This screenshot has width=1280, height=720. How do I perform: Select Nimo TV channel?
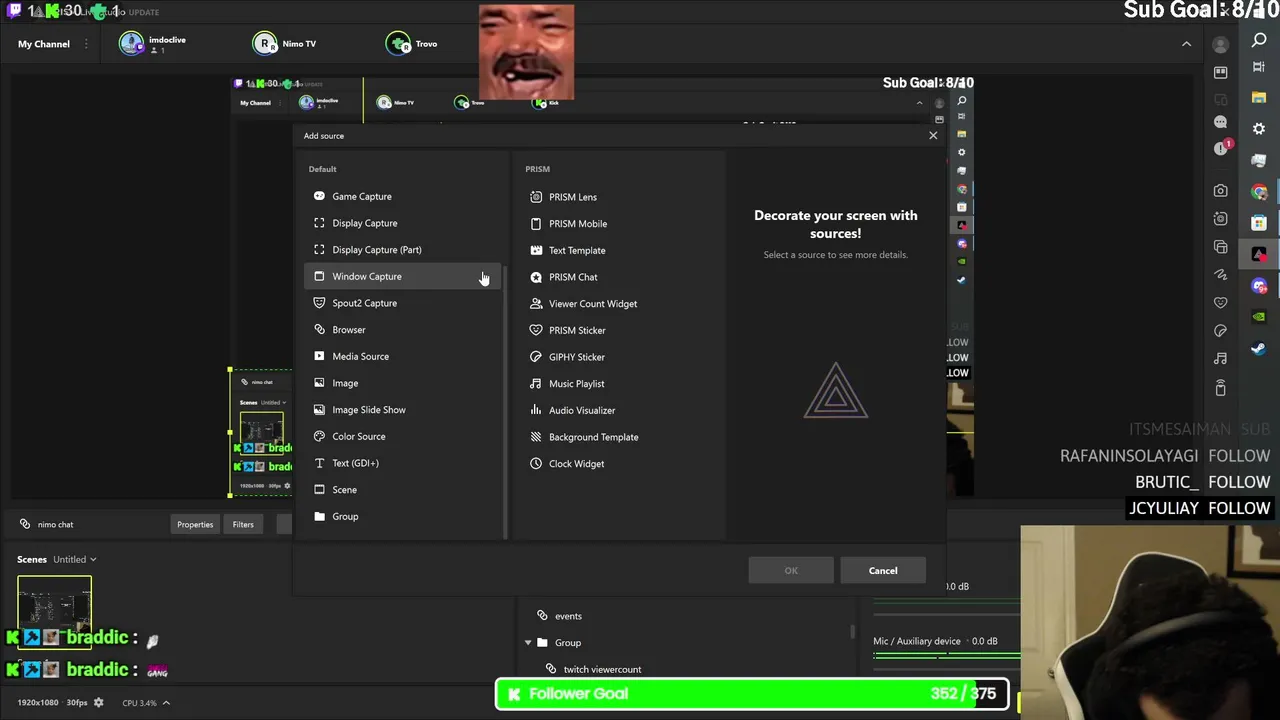click(x=285, y=43)
